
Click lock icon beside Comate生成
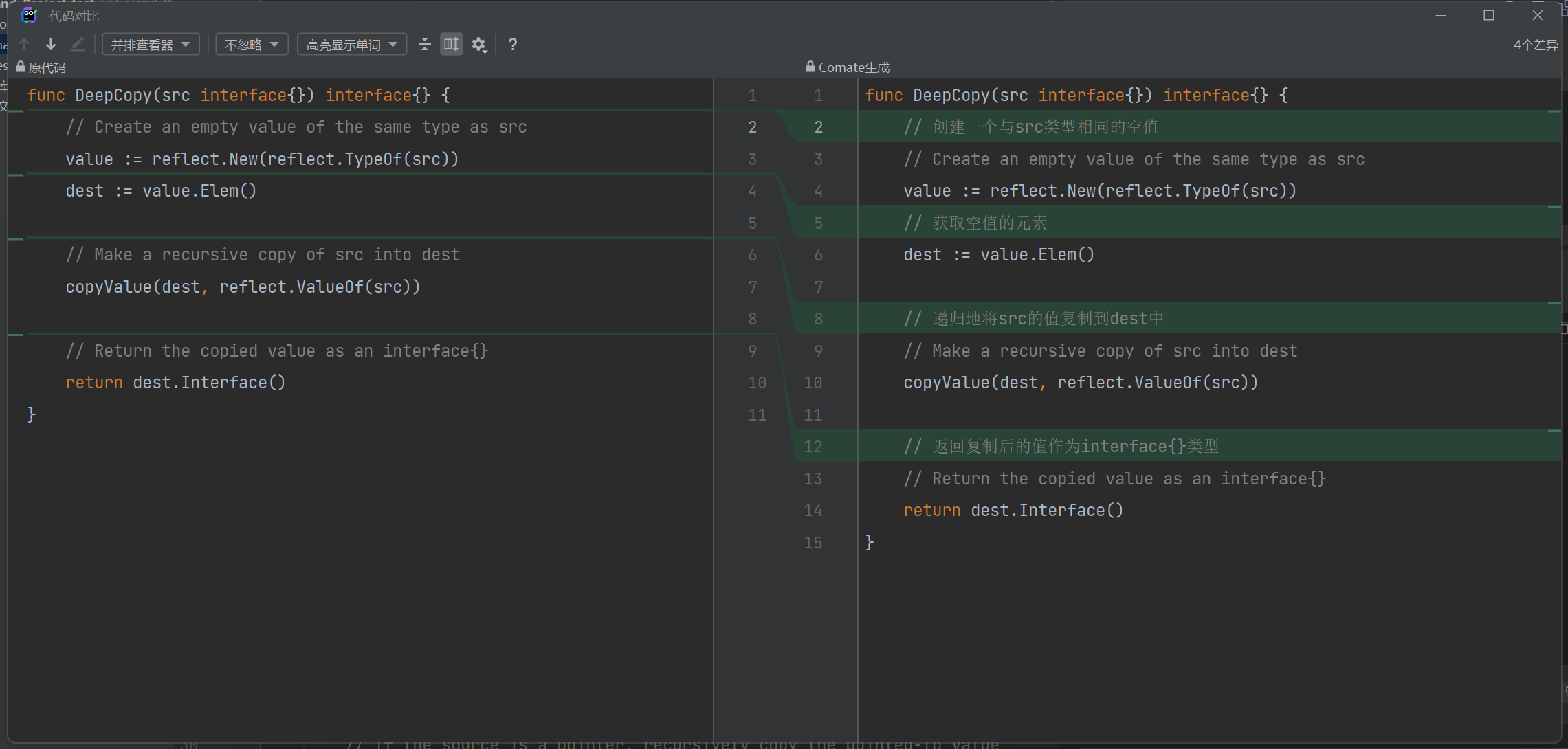810,67
